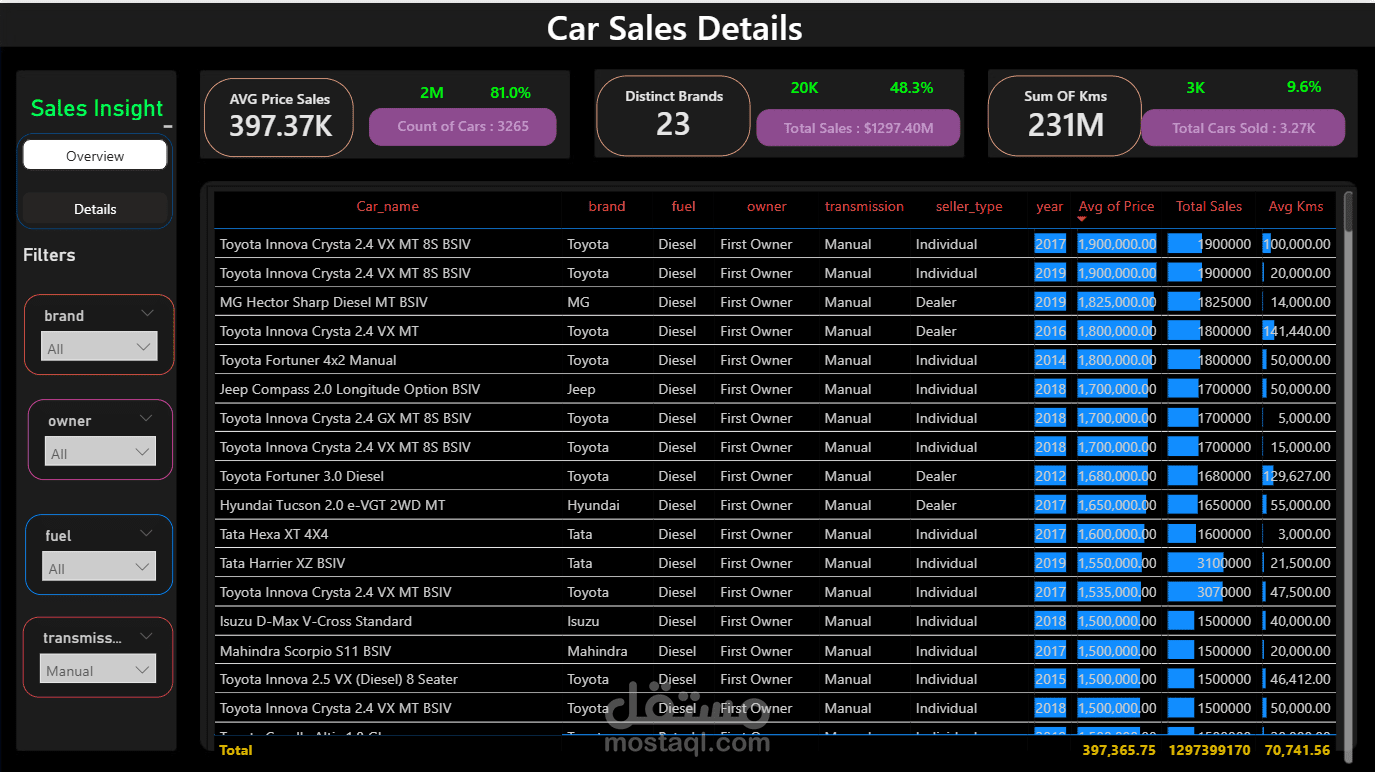Click the 141,440.00 Avg Kms cell
This screenshot has width=1375, height=772.
(x=1296, y=330)
